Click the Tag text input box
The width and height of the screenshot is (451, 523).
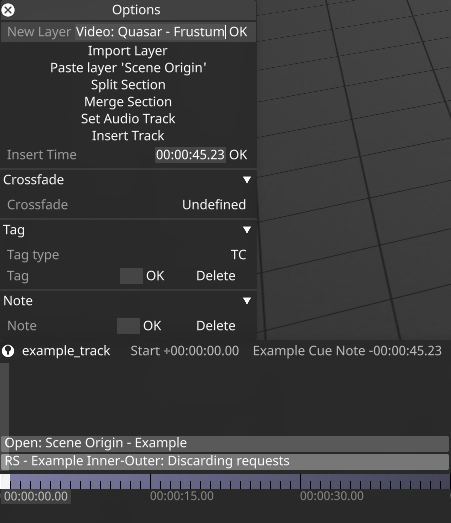pyautogui.click(x=131, y=276)
